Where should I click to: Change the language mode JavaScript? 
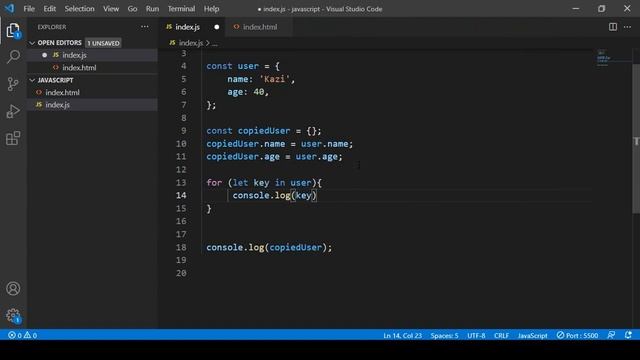tap(533, 336)
